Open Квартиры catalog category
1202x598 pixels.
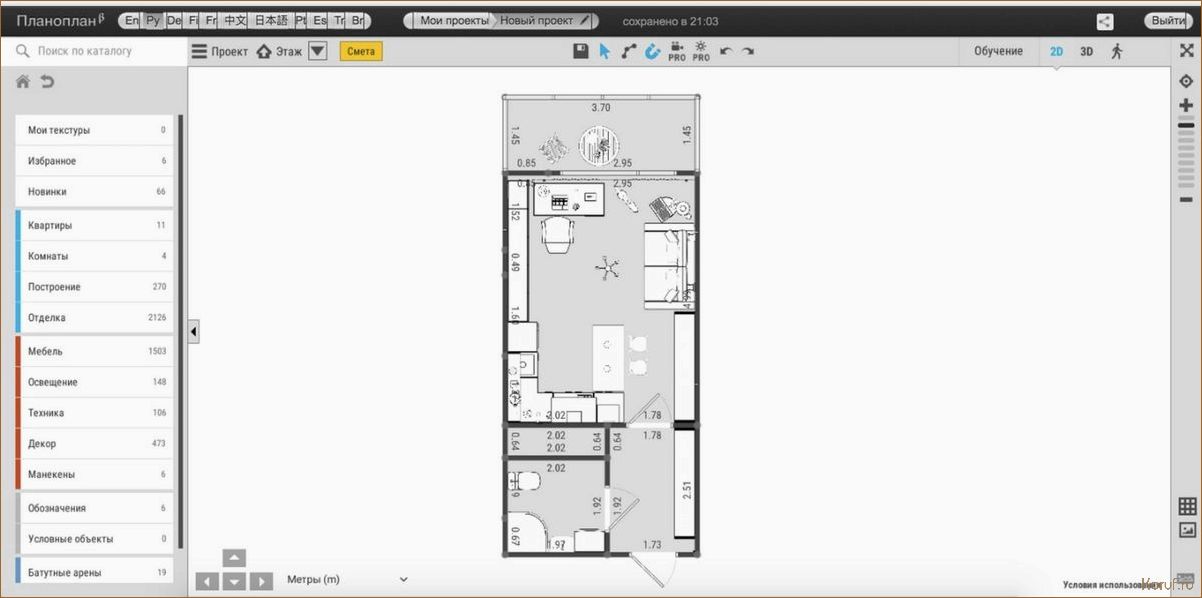(x=95, y=225)
